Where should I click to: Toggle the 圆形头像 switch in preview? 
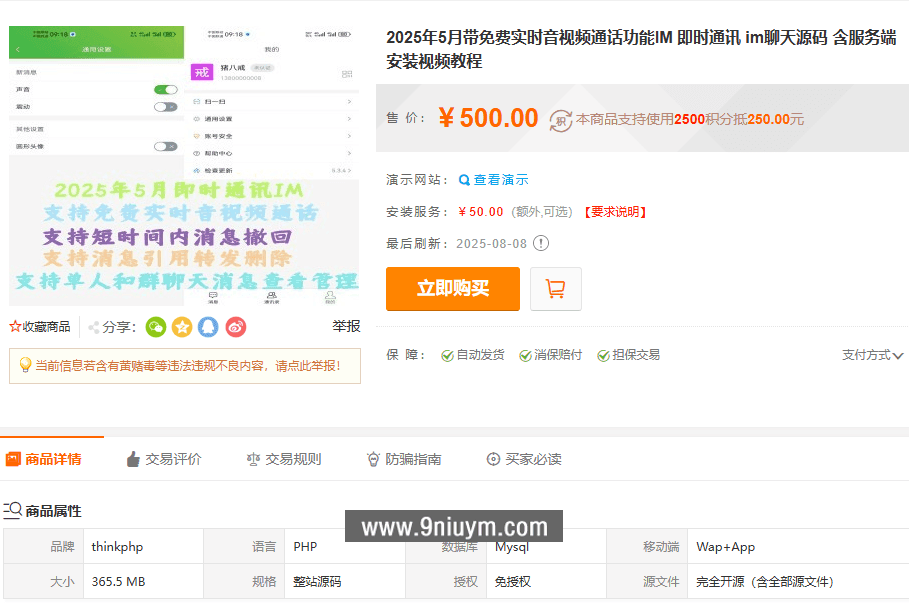click(x=165, y=146)
